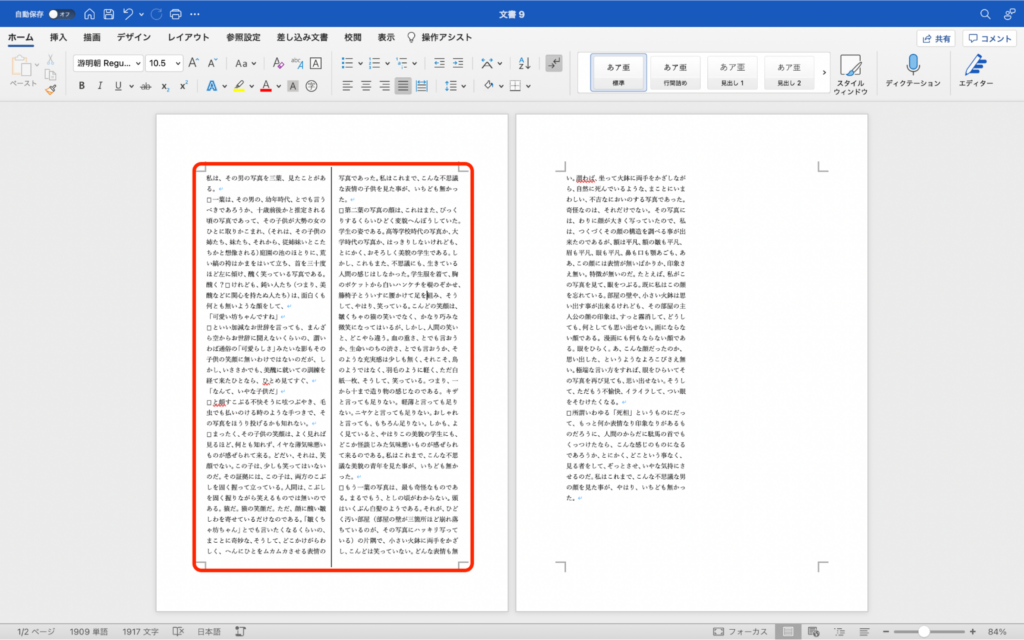Click the search magnifier icon
The width and height of the screenshot is (1024, 640).
coord(985,14)
